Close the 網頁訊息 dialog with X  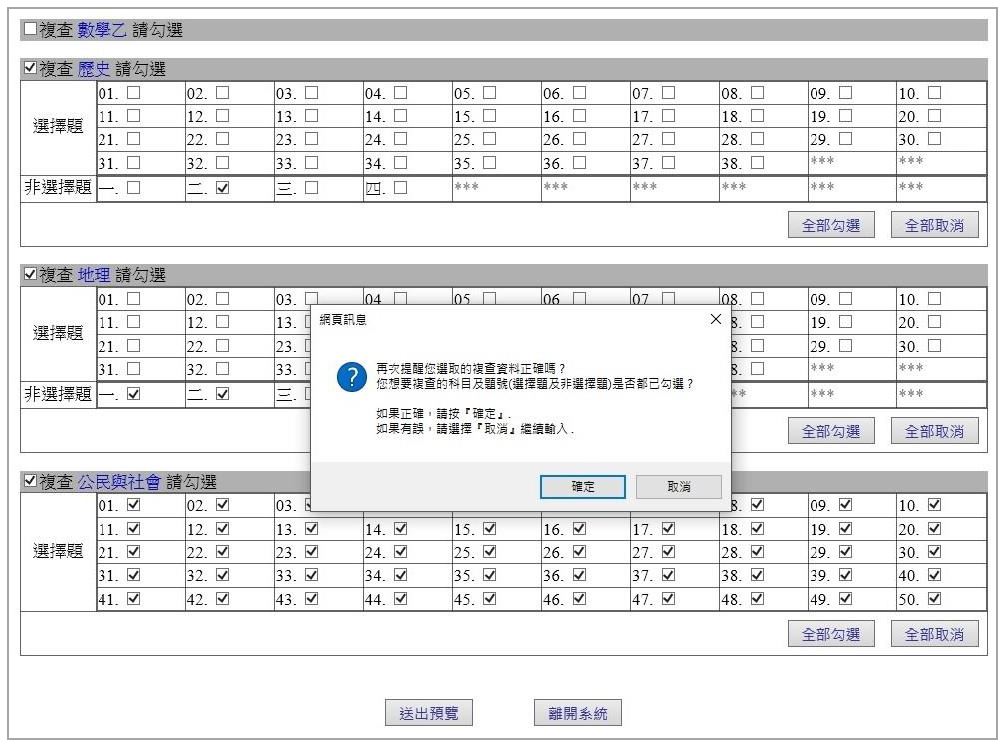pyautogui.click(x=715, y=319)
